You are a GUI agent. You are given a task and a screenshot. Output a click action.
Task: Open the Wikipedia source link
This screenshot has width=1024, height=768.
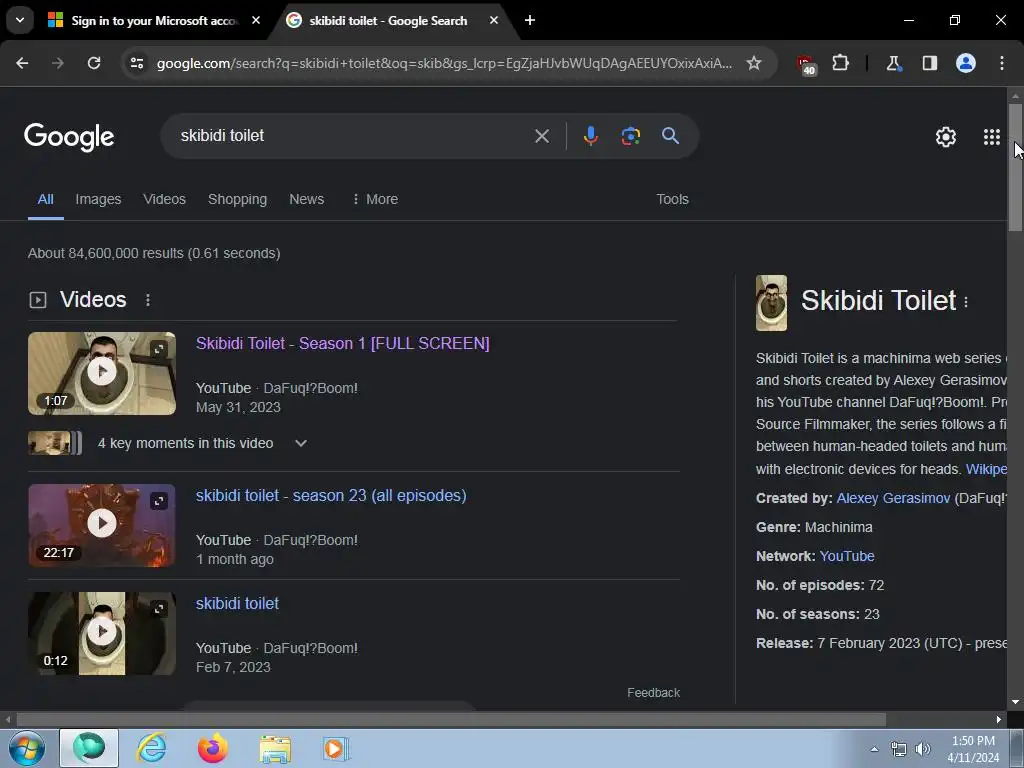pyautogui.click(x=986, y=469)
